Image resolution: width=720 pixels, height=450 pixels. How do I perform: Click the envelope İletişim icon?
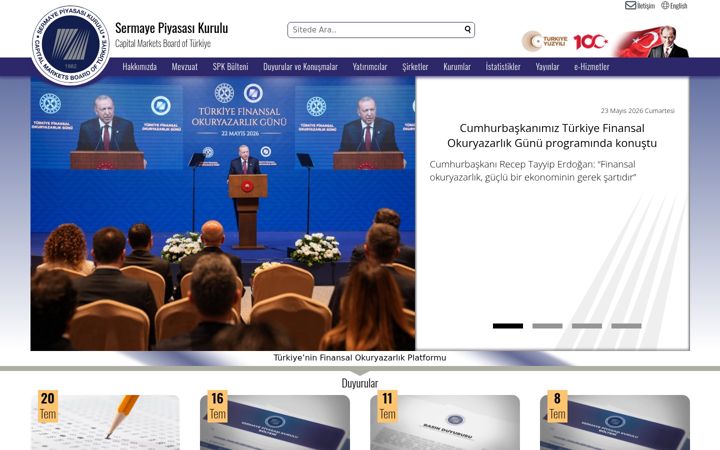pos(630,5)
